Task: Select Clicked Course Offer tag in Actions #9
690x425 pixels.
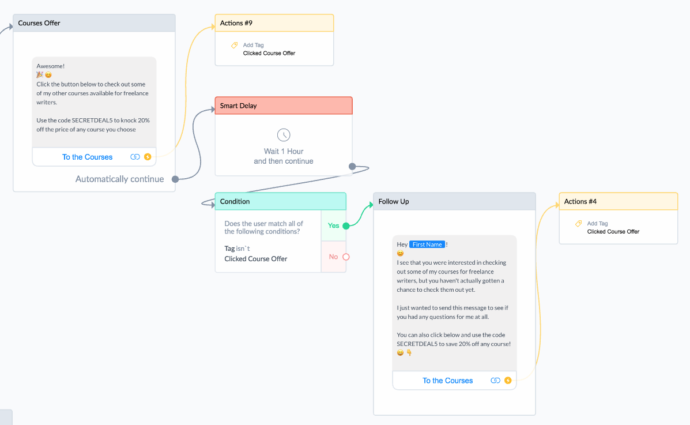Action: [x=269, y=53]
